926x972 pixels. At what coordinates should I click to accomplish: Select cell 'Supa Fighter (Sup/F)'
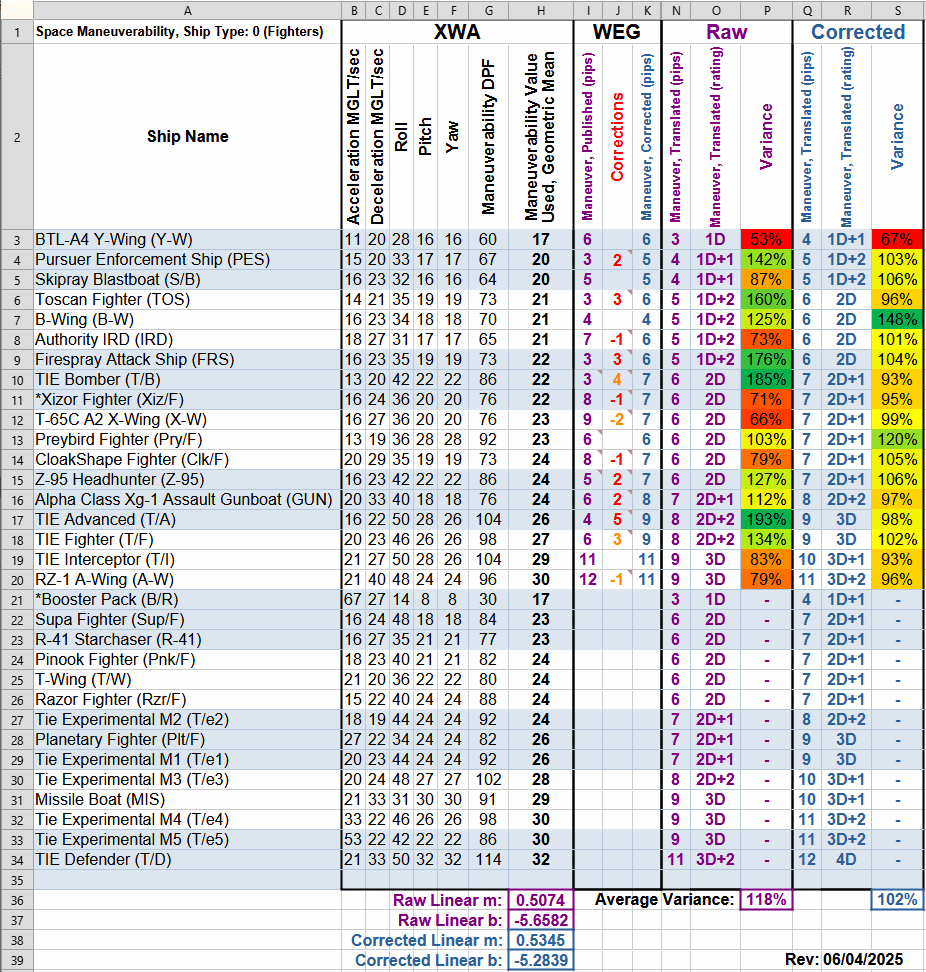(187, 619)
